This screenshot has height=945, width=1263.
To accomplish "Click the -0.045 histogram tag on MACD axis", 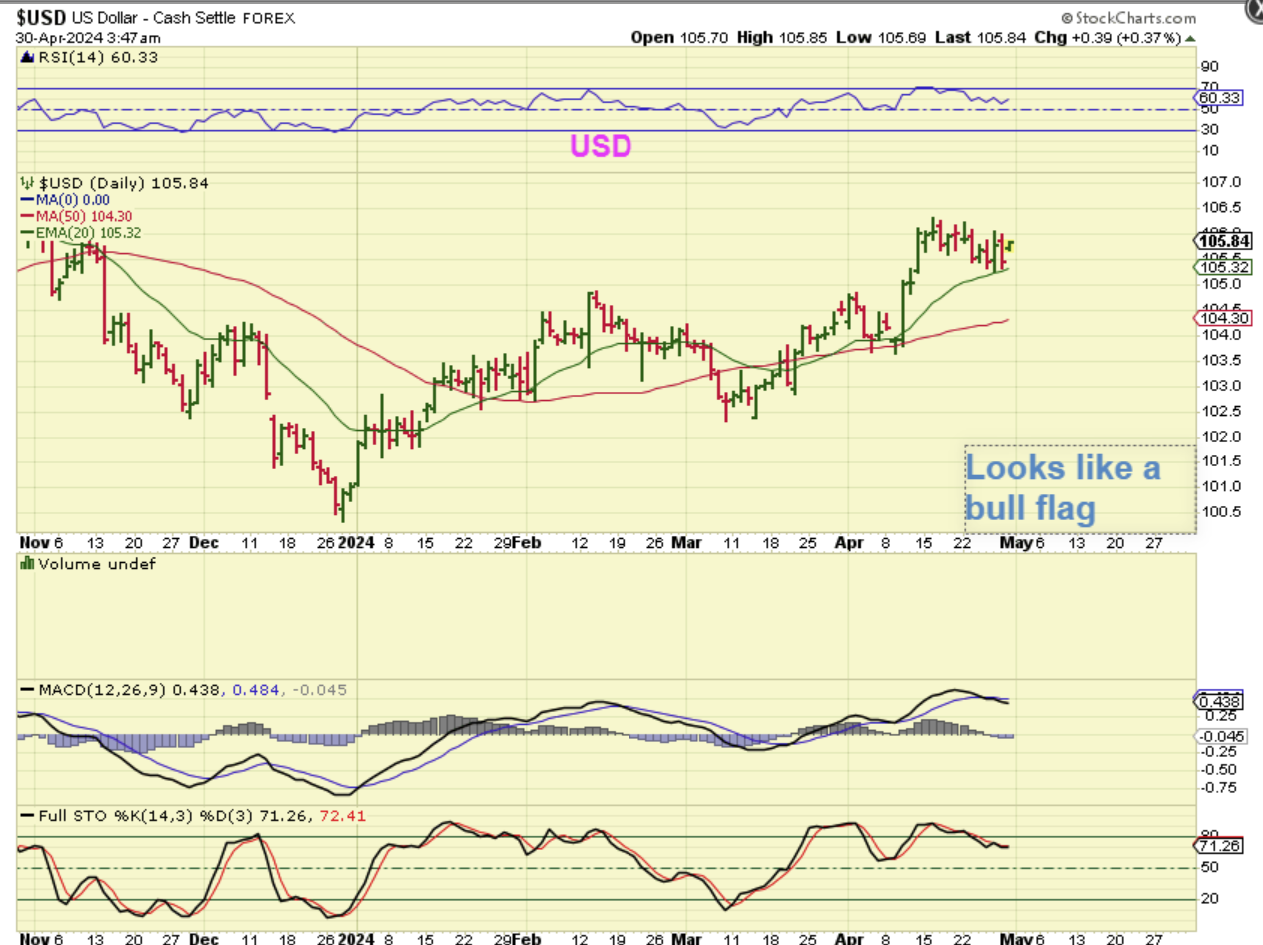I will tap(1219, 736).
